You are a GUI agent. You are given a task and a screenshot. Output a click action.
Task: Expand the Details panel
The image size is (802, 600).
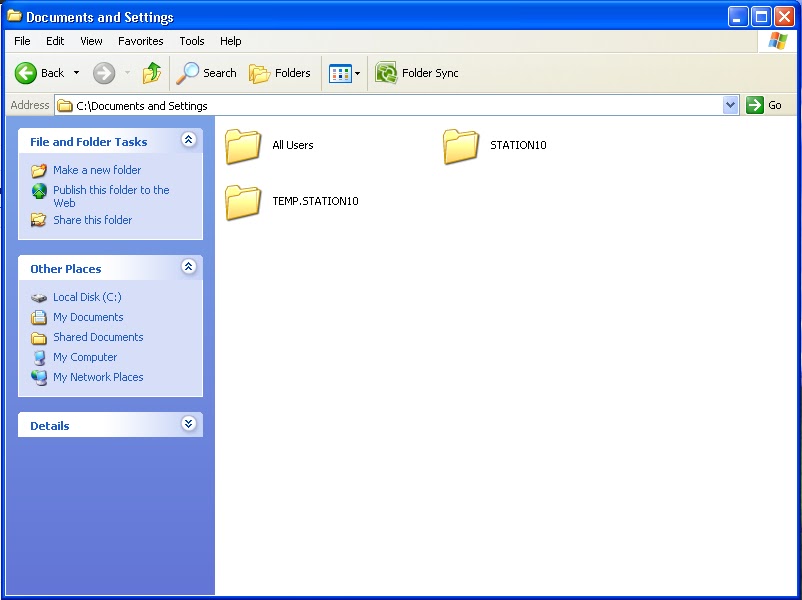coord(189,424)
